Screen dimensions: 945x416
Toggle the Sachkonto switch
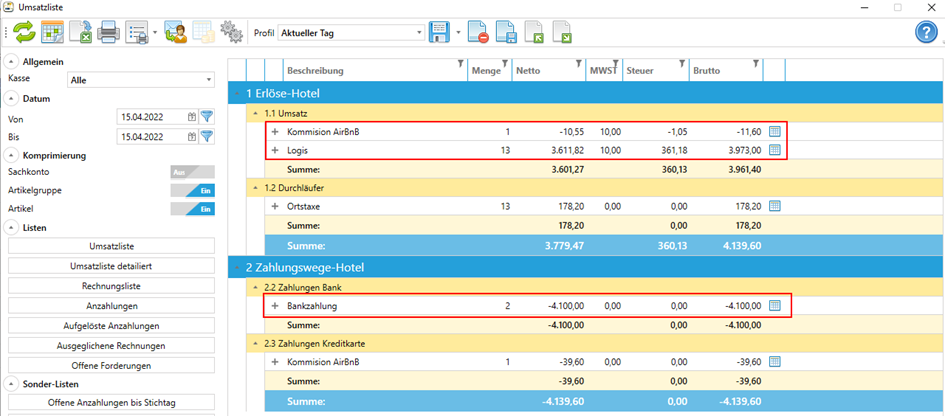(x=192, y=172)
